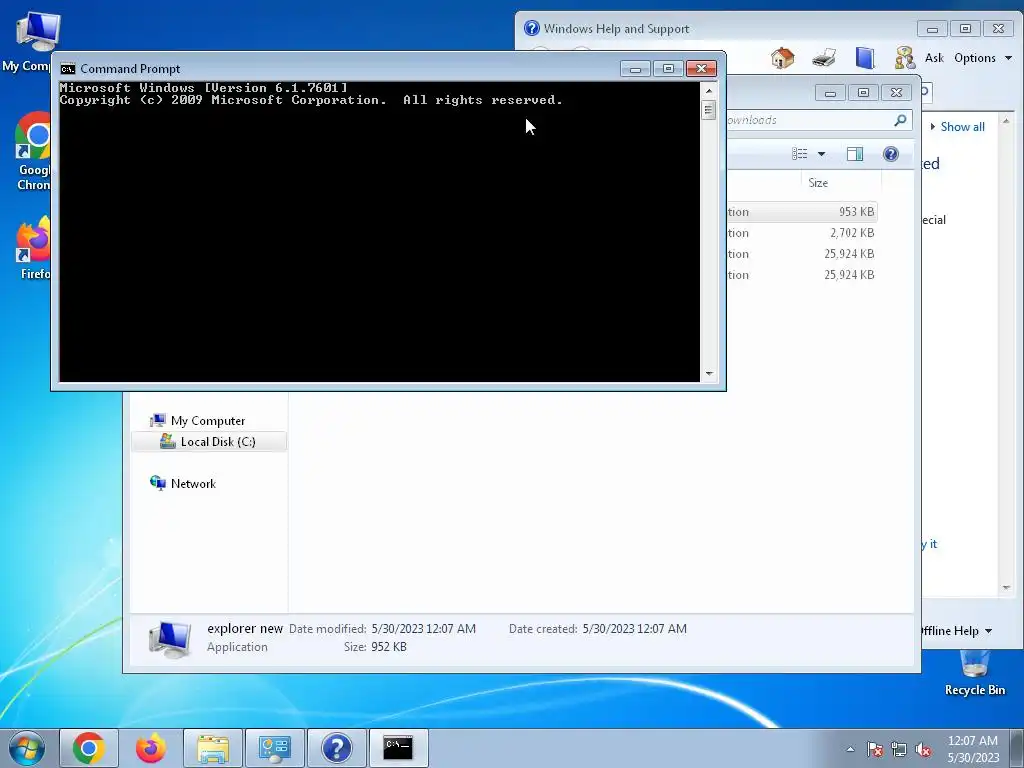Close the Command Prompt window
This screenshot has height=768, width=1024.
pos(701,69)
